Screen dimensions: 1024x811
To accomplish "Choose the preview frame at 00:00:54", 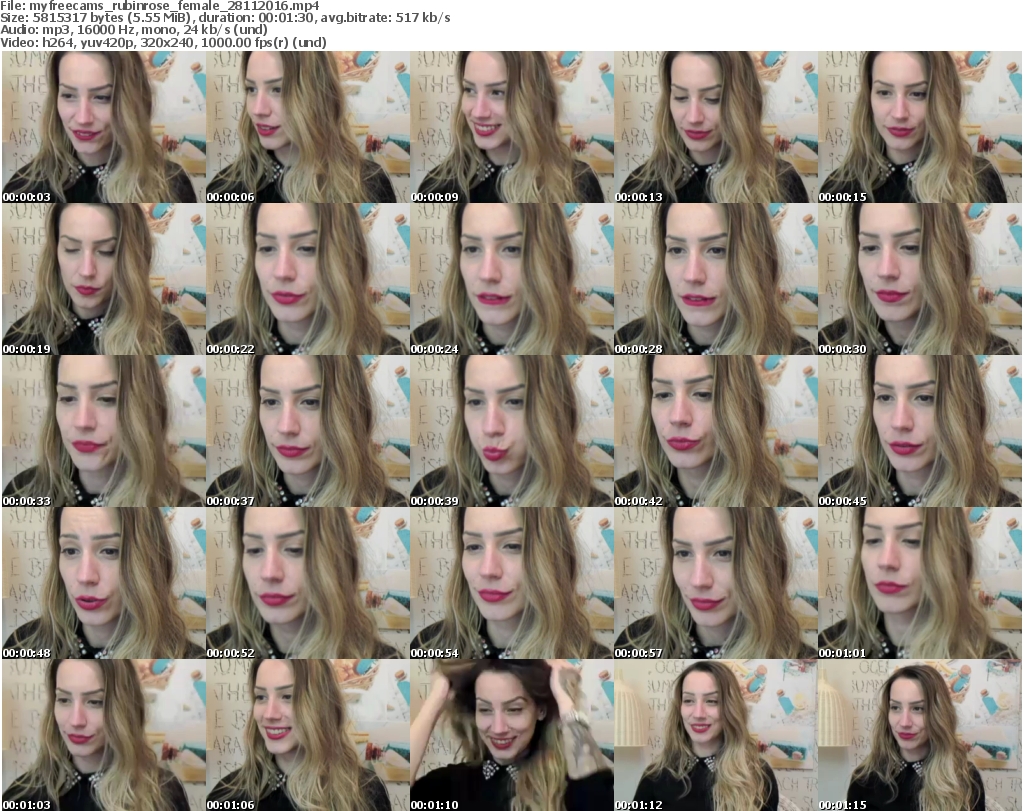I will [x=512, y=583].
